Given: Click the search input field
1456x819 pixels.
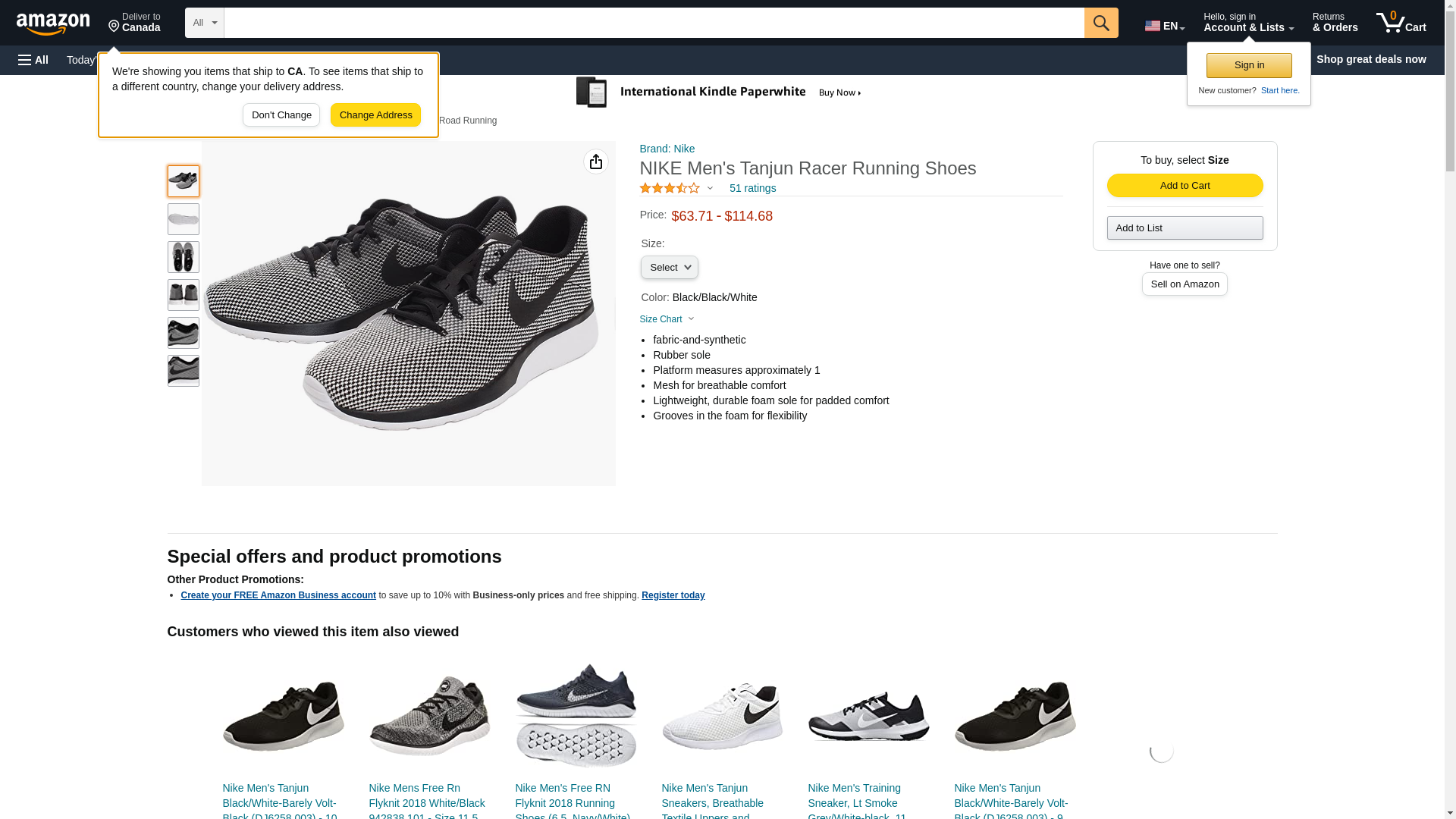Looking at the screenshot, I should point(653,23).
